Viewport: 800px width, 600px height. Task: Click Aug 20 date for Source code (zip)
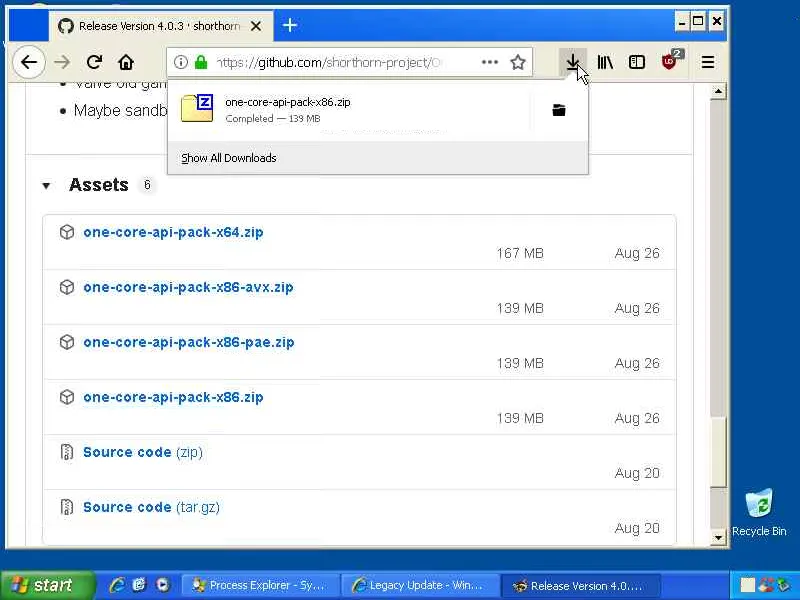[x=637, y=473]
